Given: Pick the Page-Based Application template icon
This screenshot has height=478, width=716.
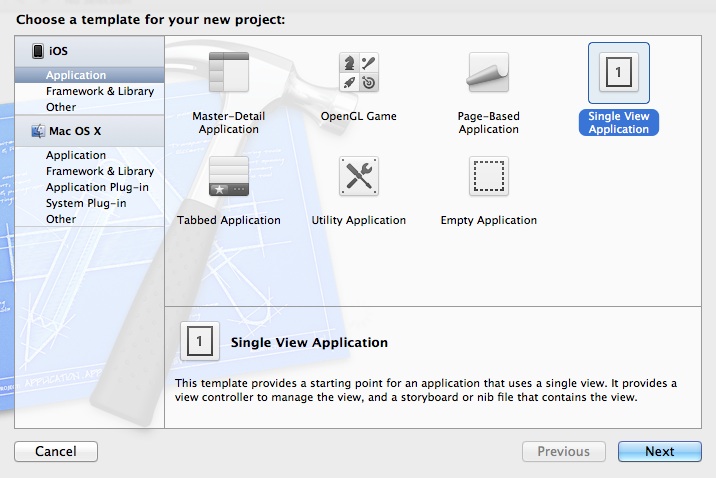Looking at the screenshot, I should 489,72.
